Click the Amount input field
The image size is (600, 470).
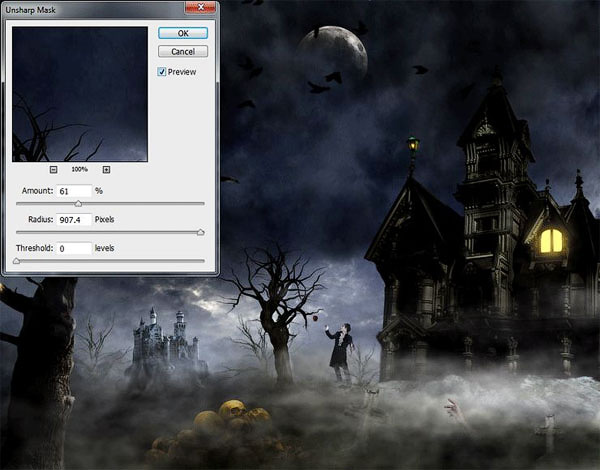pos(74,191)
